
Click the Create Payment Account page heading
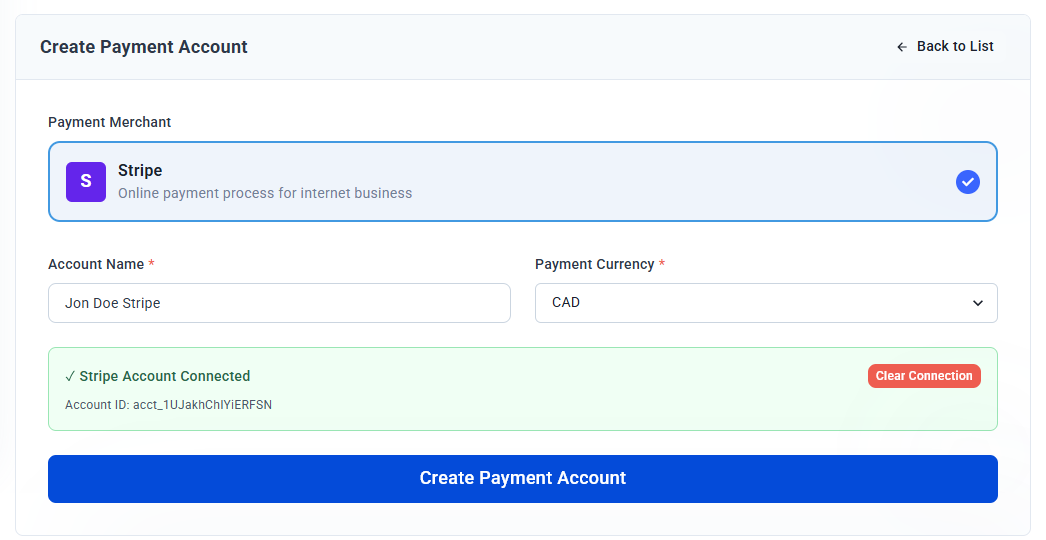[x=143, y=47]
